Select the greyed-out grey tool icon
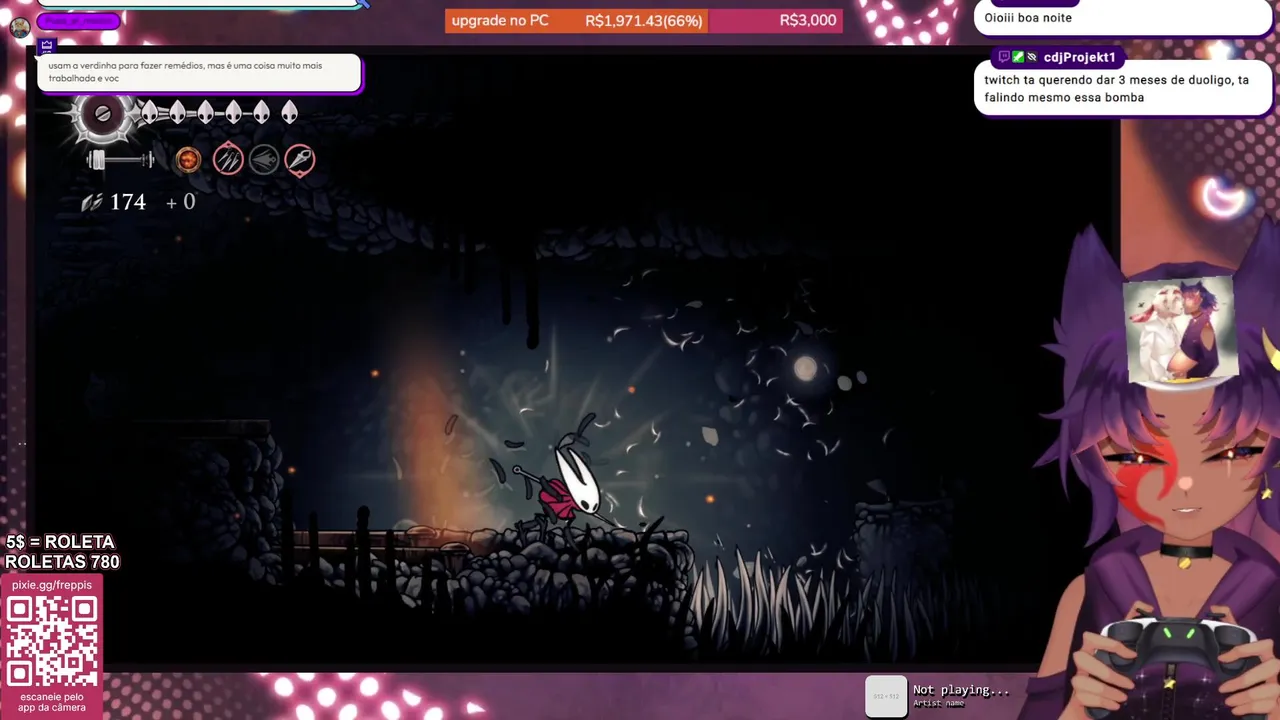1280x720 pixels. [x=264, y=159]
